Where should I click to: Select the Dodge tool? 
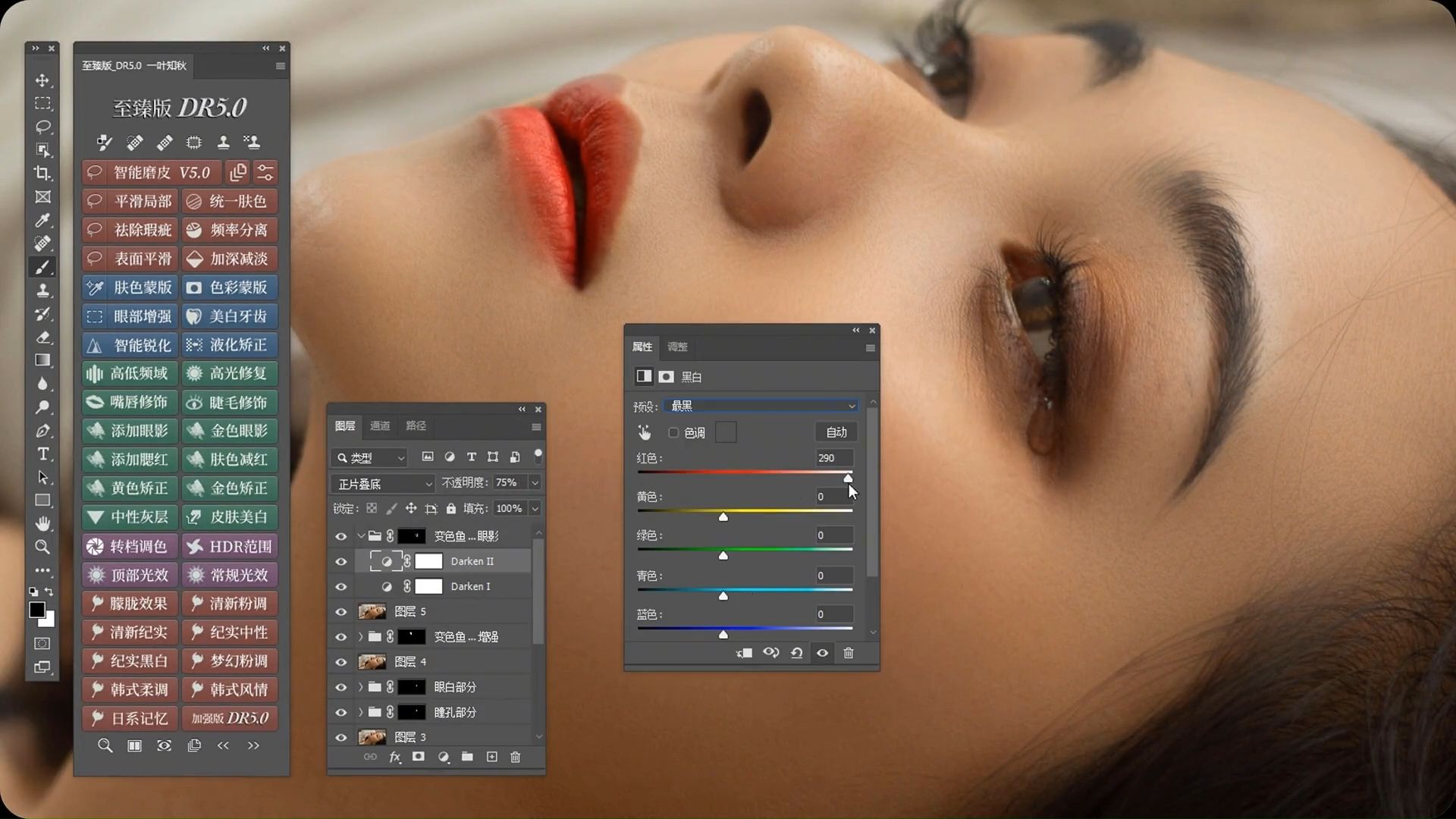click(42, 407)
